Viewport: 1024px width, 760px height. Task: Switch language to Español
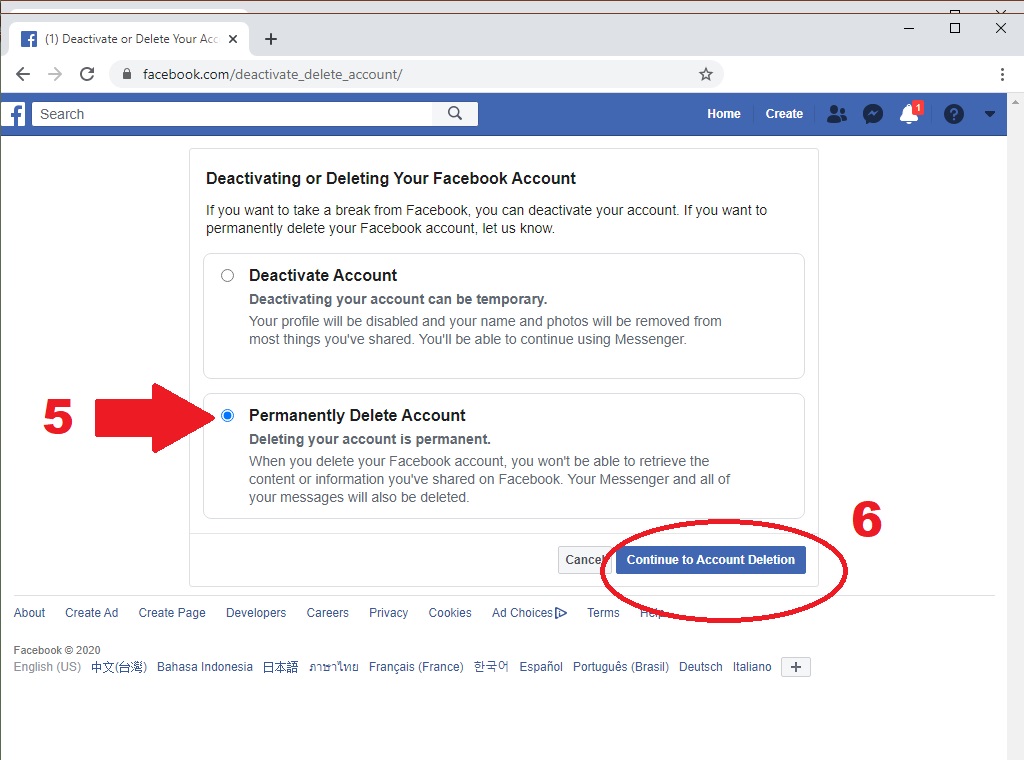pos(541,667)
